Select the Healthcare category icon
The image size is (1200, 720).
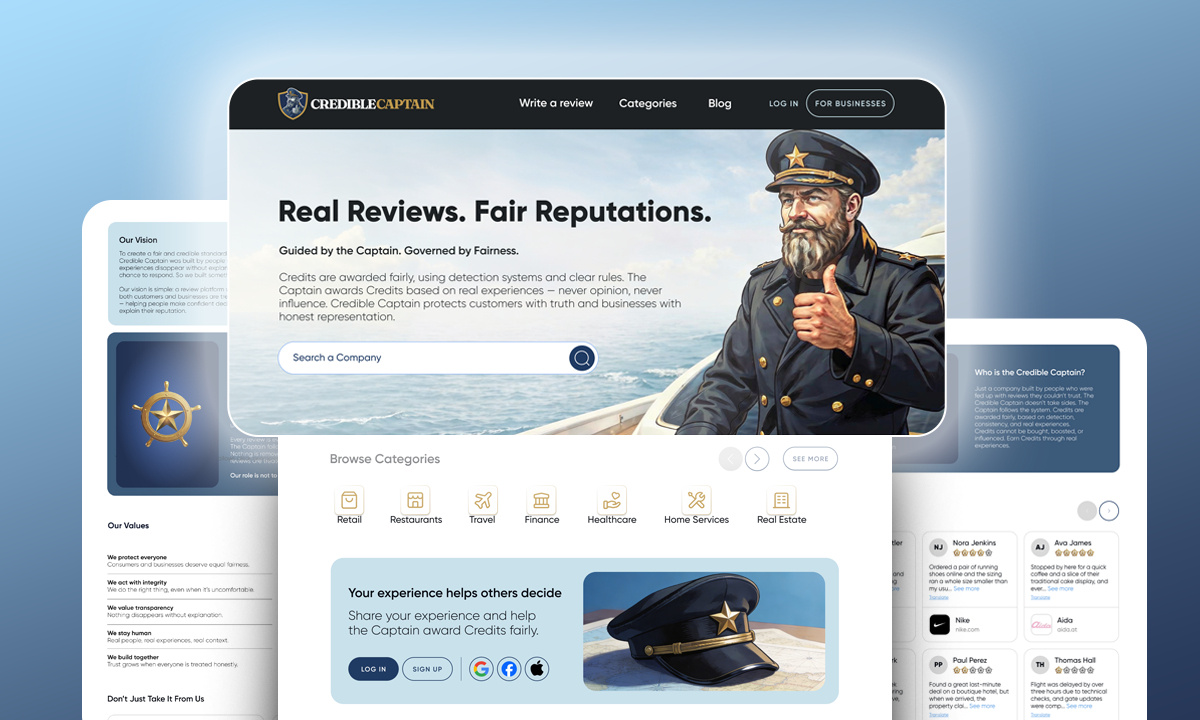tap(612, 500)
